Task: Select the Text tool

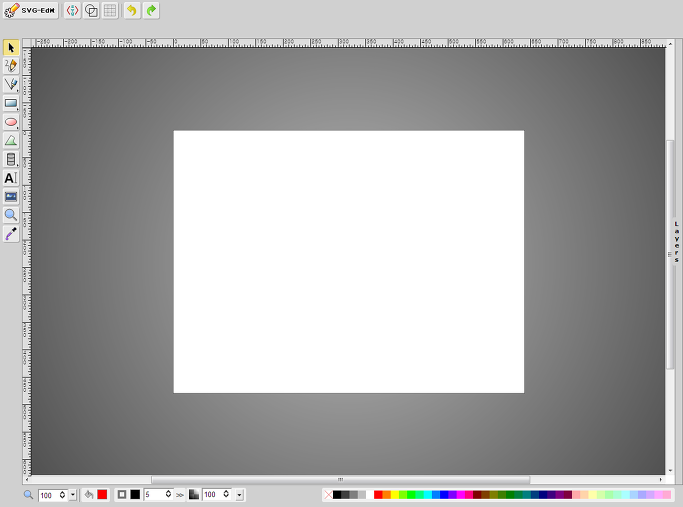Action: [x=11, y=178]
